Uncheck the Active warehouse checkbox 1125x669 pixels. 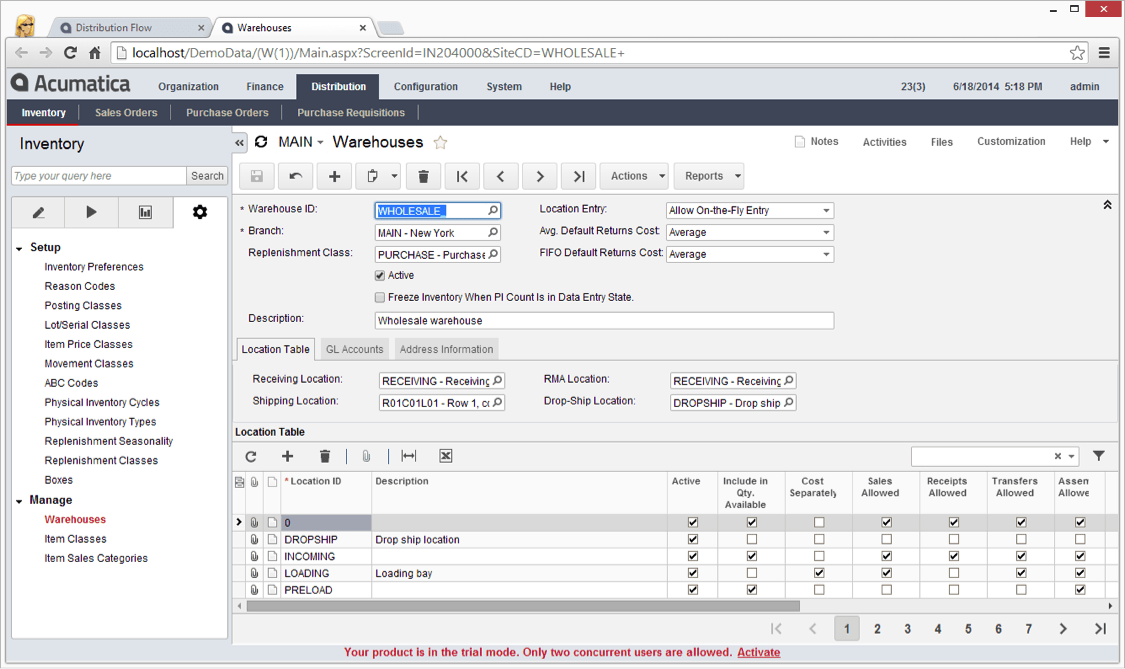pos(380,276)
